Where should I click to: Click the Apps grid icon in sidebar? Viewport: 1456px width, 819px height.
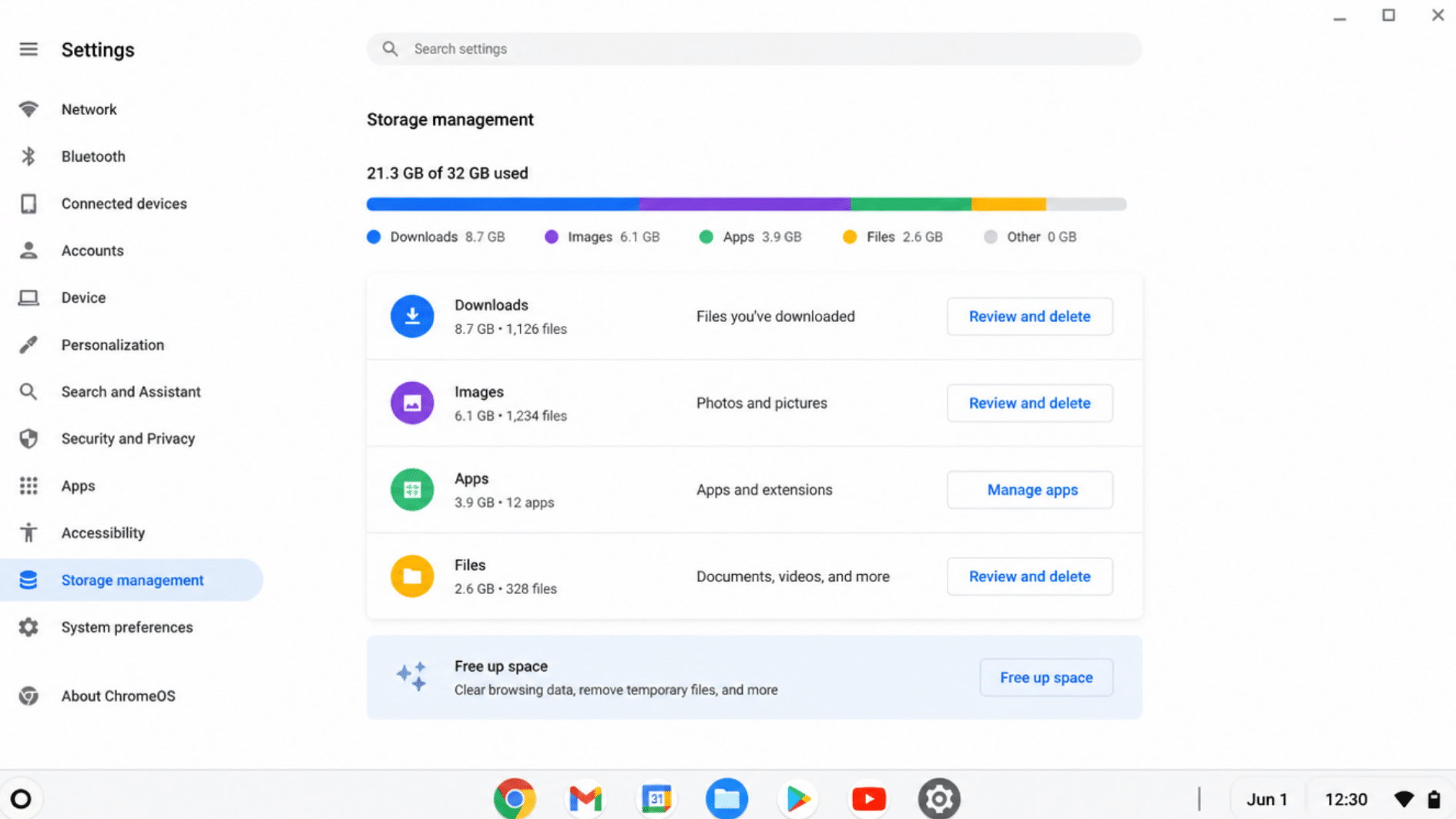(29, 485)
